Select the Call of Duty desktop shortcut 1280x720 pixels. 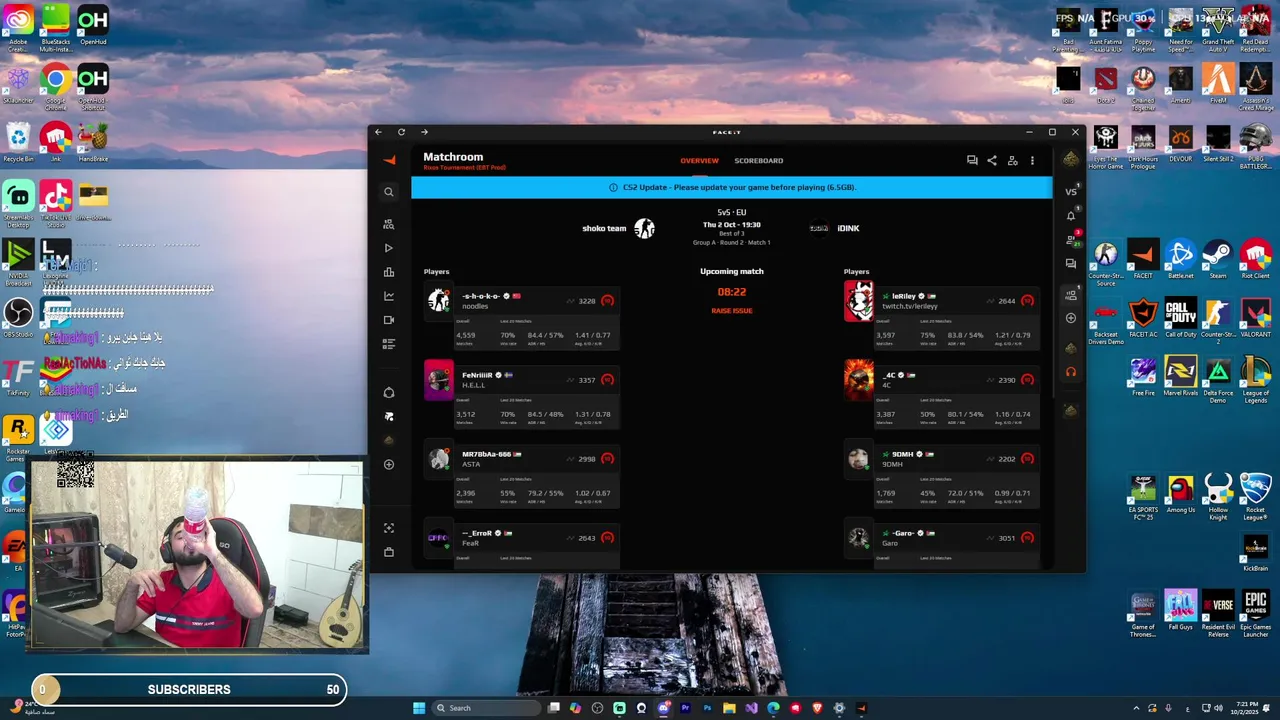(x=1180, y=319)
